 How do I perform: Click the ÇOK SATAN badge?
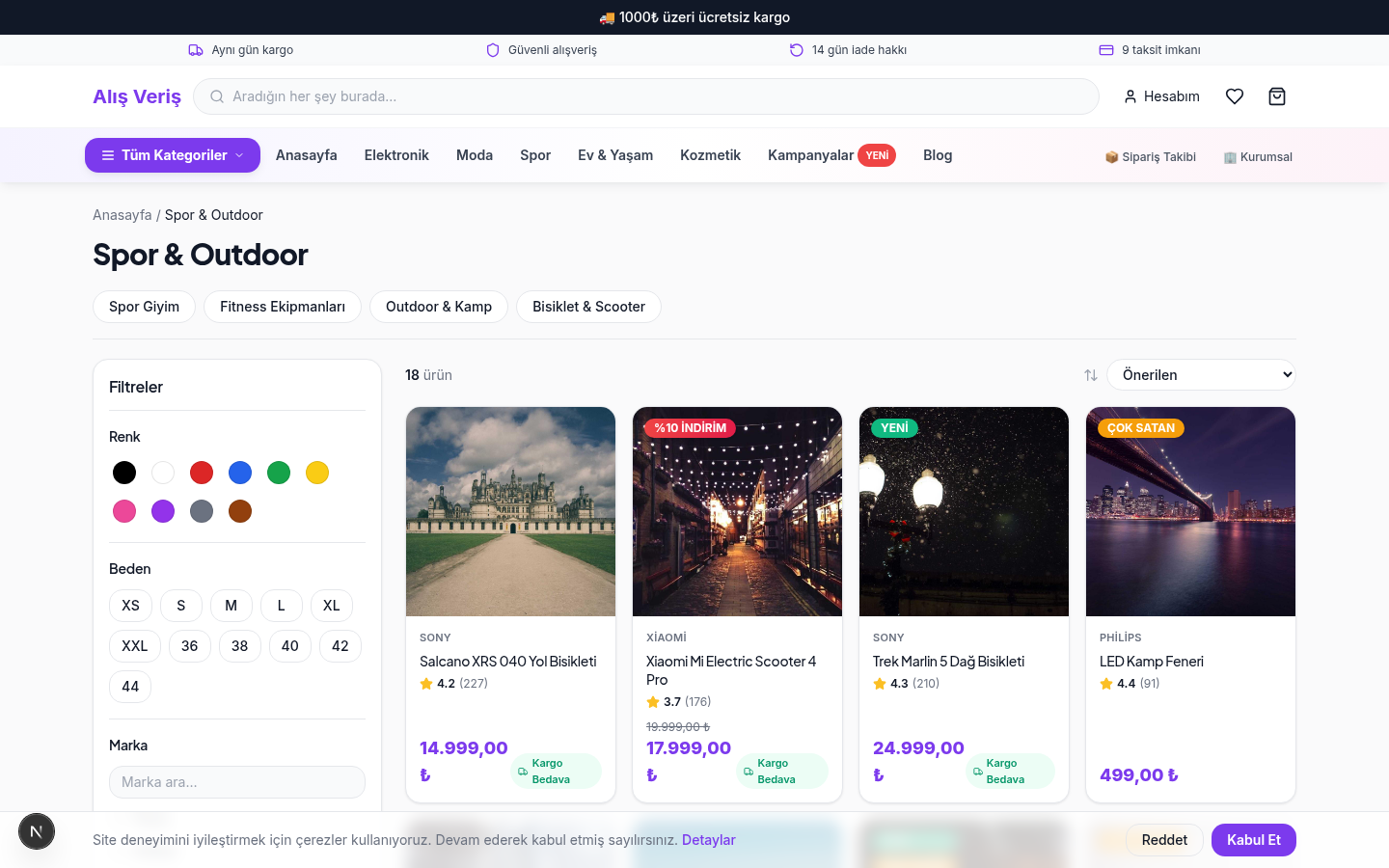click(1141, 428)
